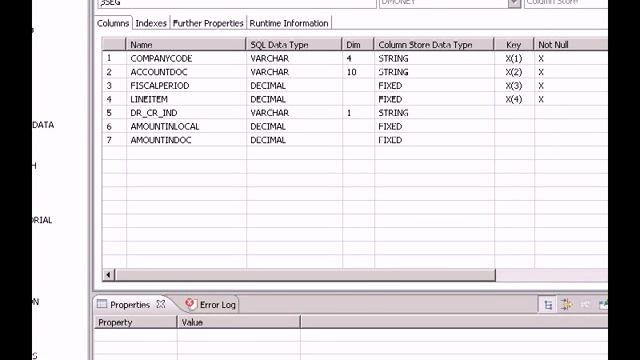This screenshot has height=360, width=640.
Task: Open the Further Properties tab
Action: point(208,23)
